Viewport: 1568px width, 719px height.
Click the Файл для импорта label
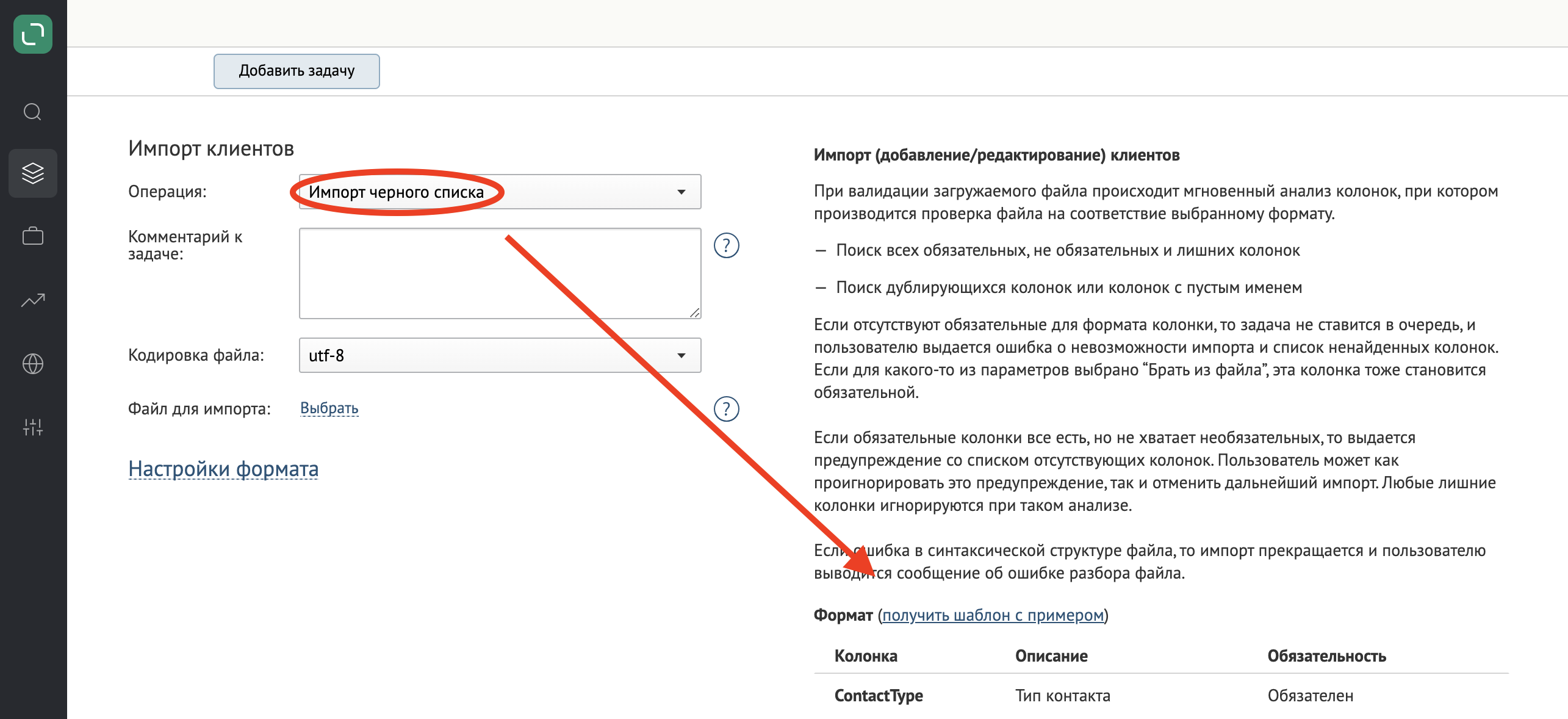click(x=200, y=409)
